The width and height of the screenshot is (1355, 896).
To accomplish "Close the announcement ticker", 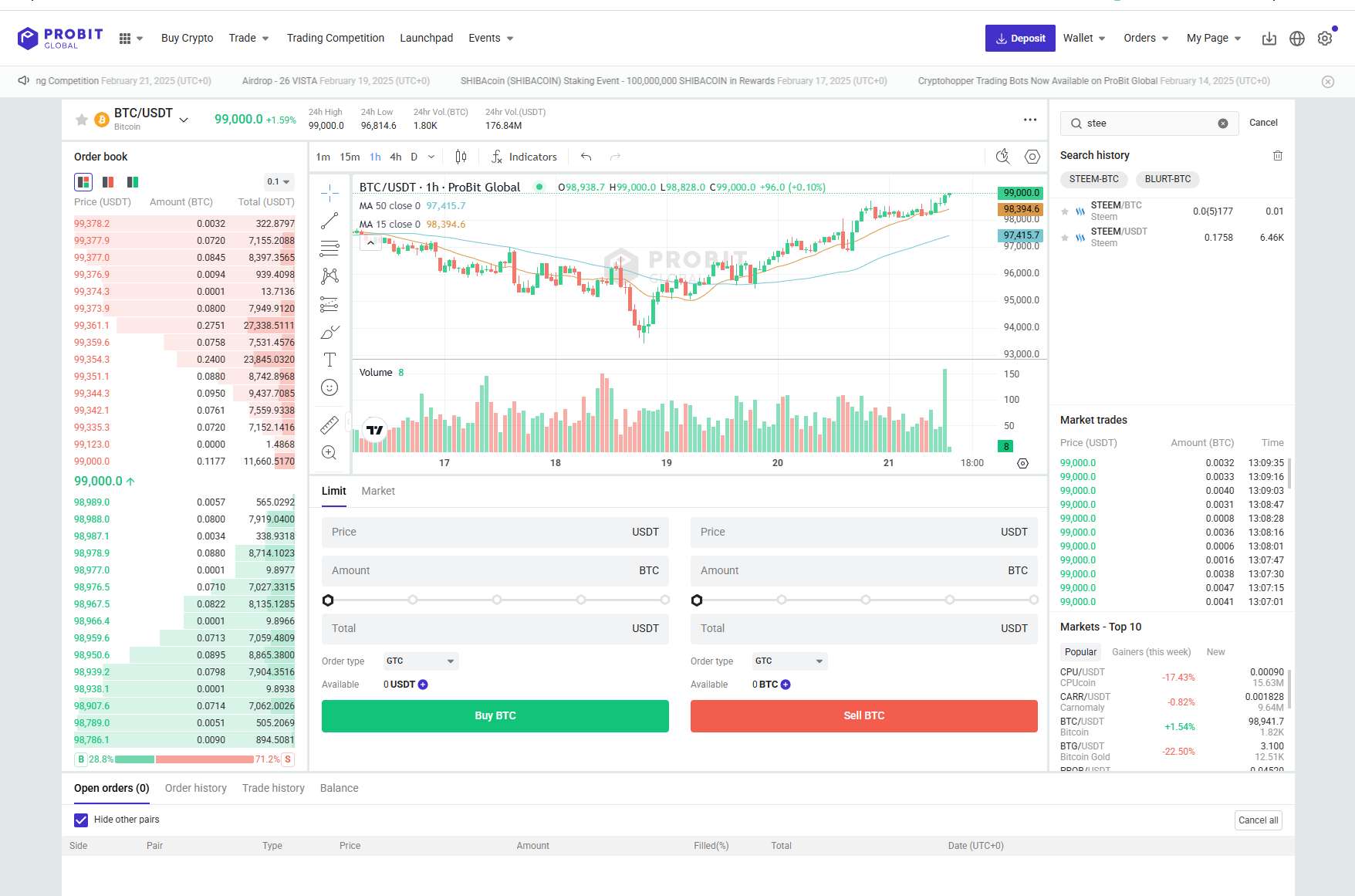I will tap(1328, 82).
